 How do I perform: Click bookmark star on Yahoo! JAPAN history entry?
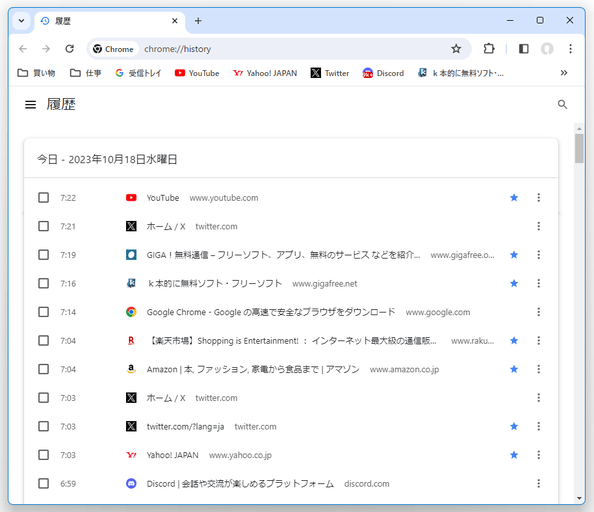pos(514,455)
